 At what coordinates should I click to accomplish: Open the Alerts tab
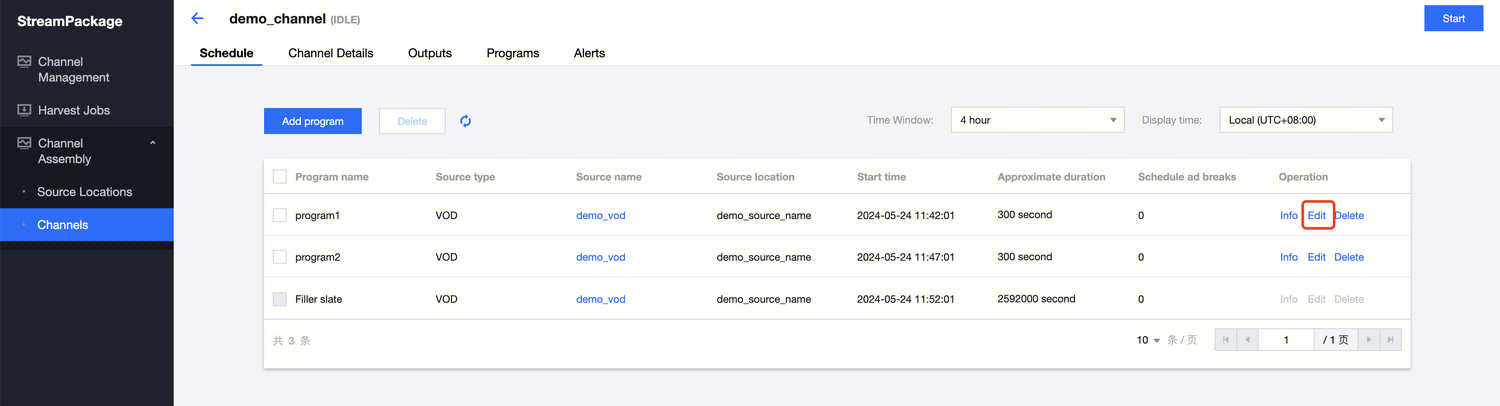click(589, 53)
